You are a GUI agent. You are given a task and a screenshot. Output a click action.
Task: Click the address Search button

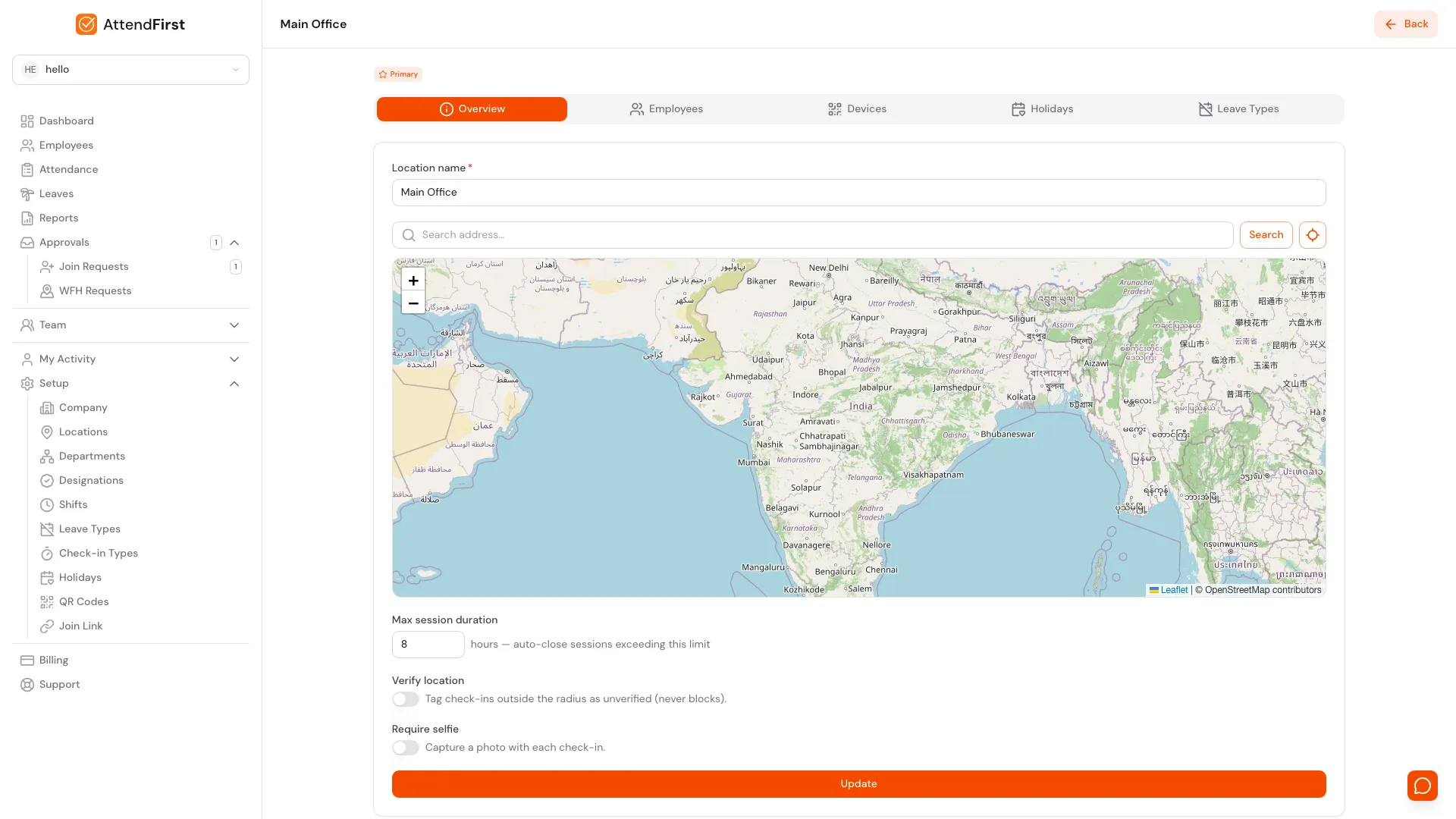pos(1266,235)
